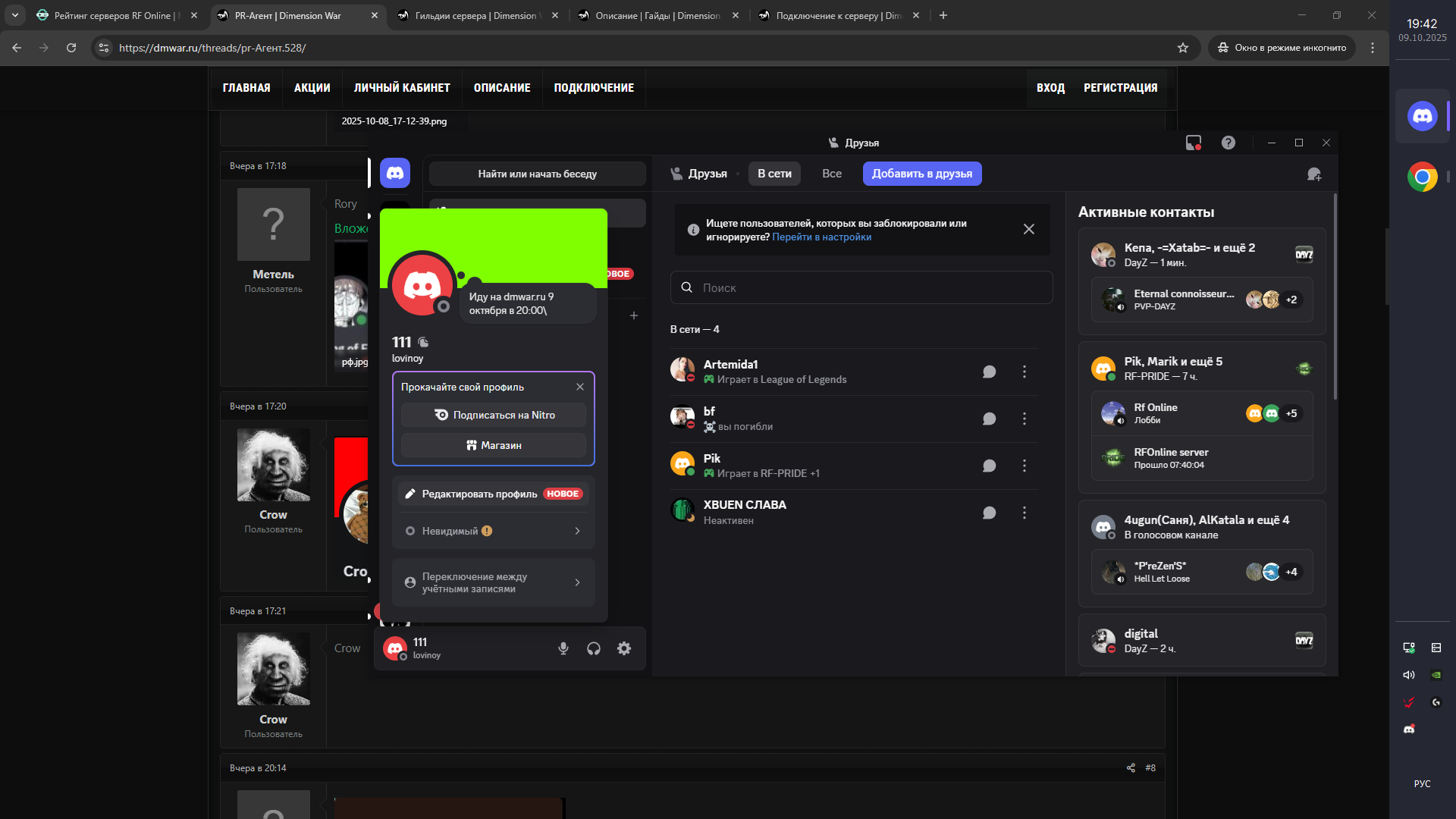Expand 'Переключение между учётными записями'
The image size is (1456, 819).
tap(494, 582)
